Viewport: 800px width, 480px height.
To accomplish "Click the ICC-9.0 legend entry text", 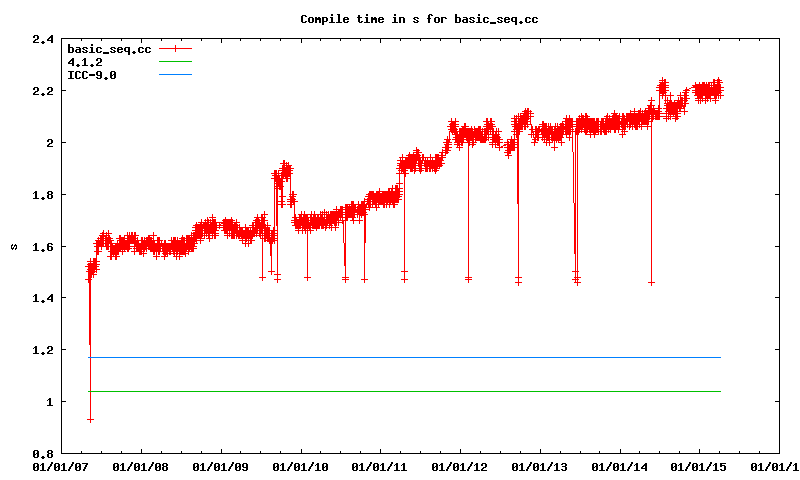I will point(92,75).
